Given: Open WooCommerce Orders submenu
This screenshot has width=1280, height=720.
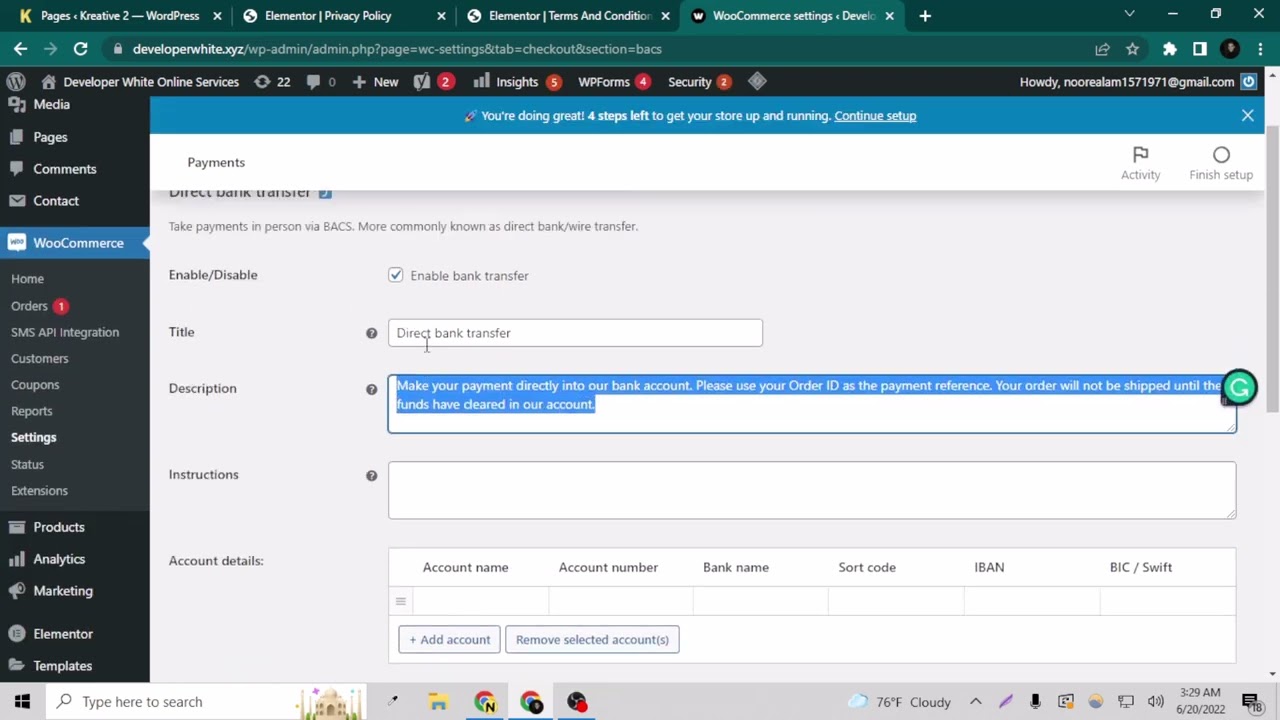Looking at the screenshot, I should [x=29, y=306].
